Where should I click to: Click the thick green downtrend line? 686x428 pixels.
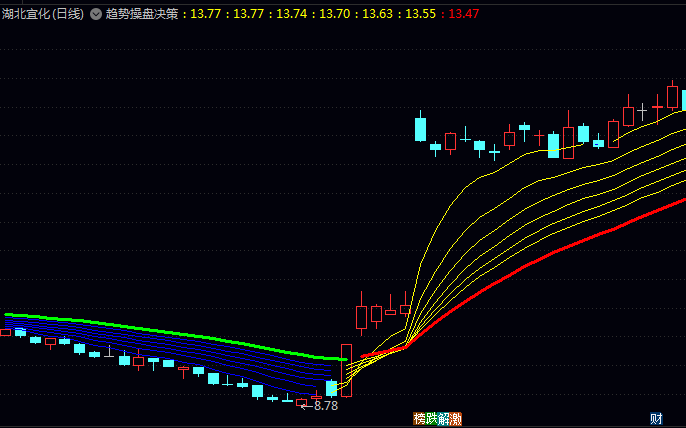pyautogui.click(x=175, y=334)
